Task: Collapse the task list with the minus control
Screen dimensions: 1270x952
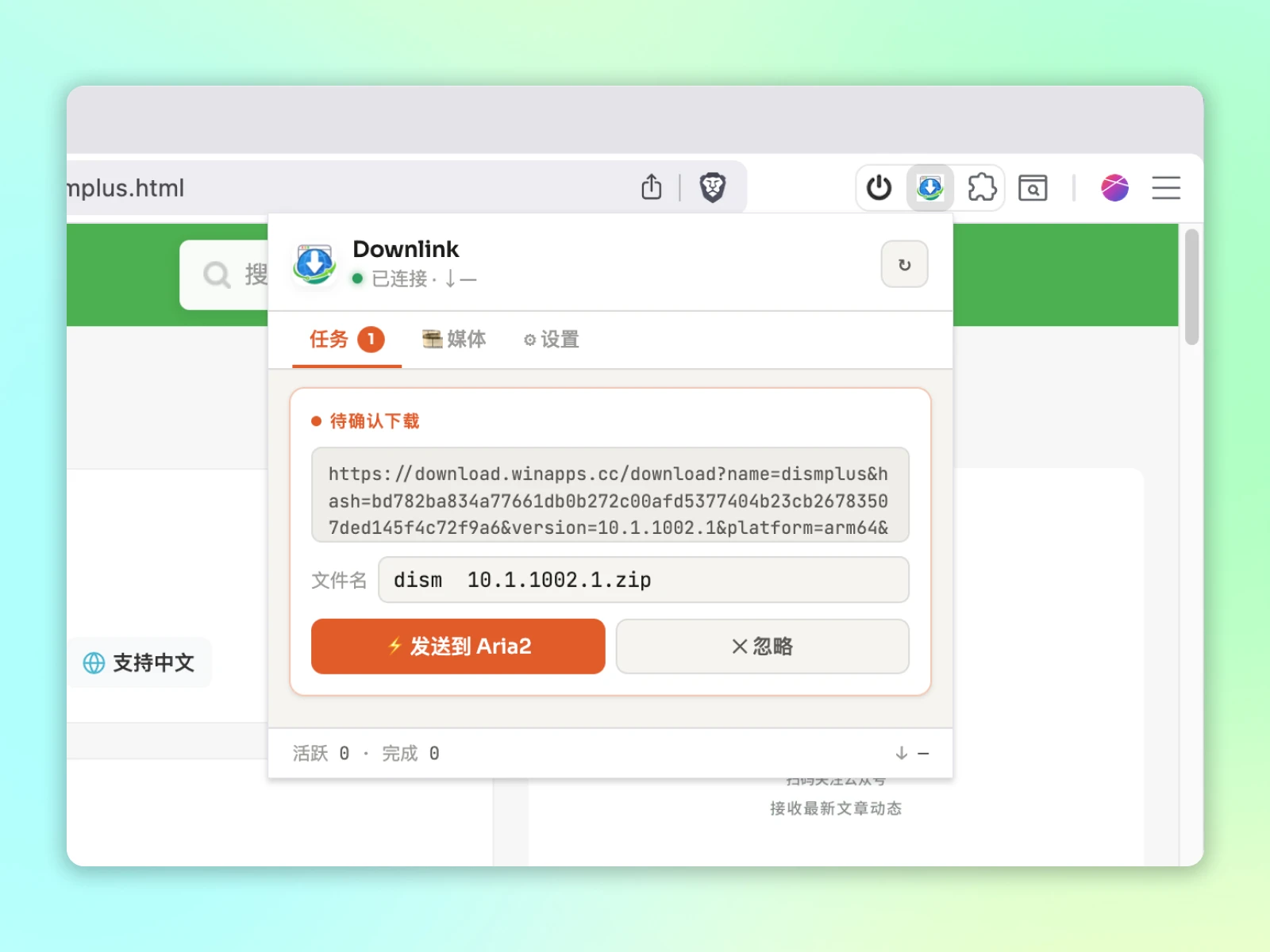Action: (x=923, y=753)
